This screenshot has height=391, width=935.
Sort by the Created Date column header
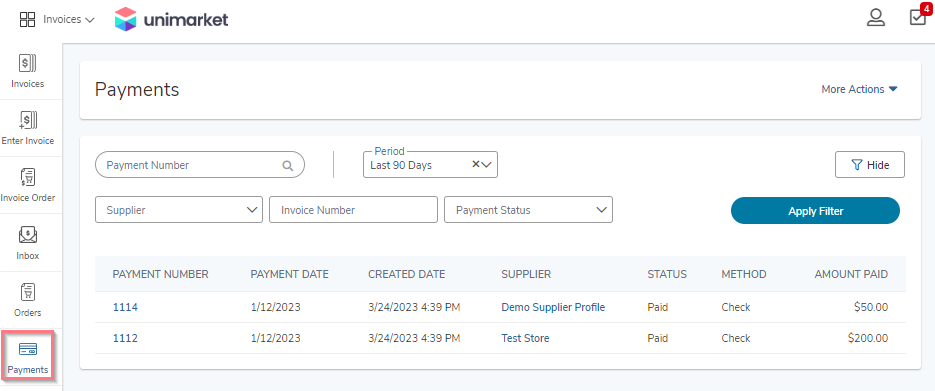click(407, 274)
